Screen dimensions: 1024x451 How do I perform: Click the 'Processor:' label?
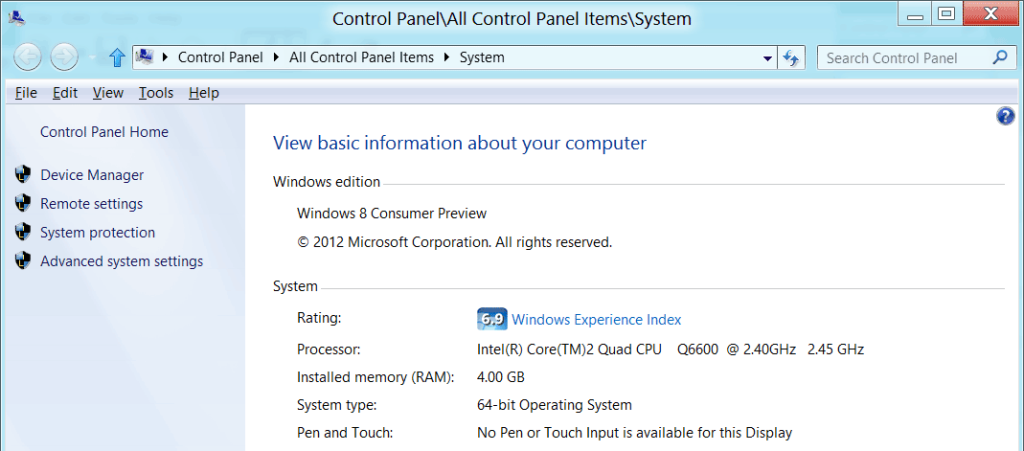pos(328,350)
